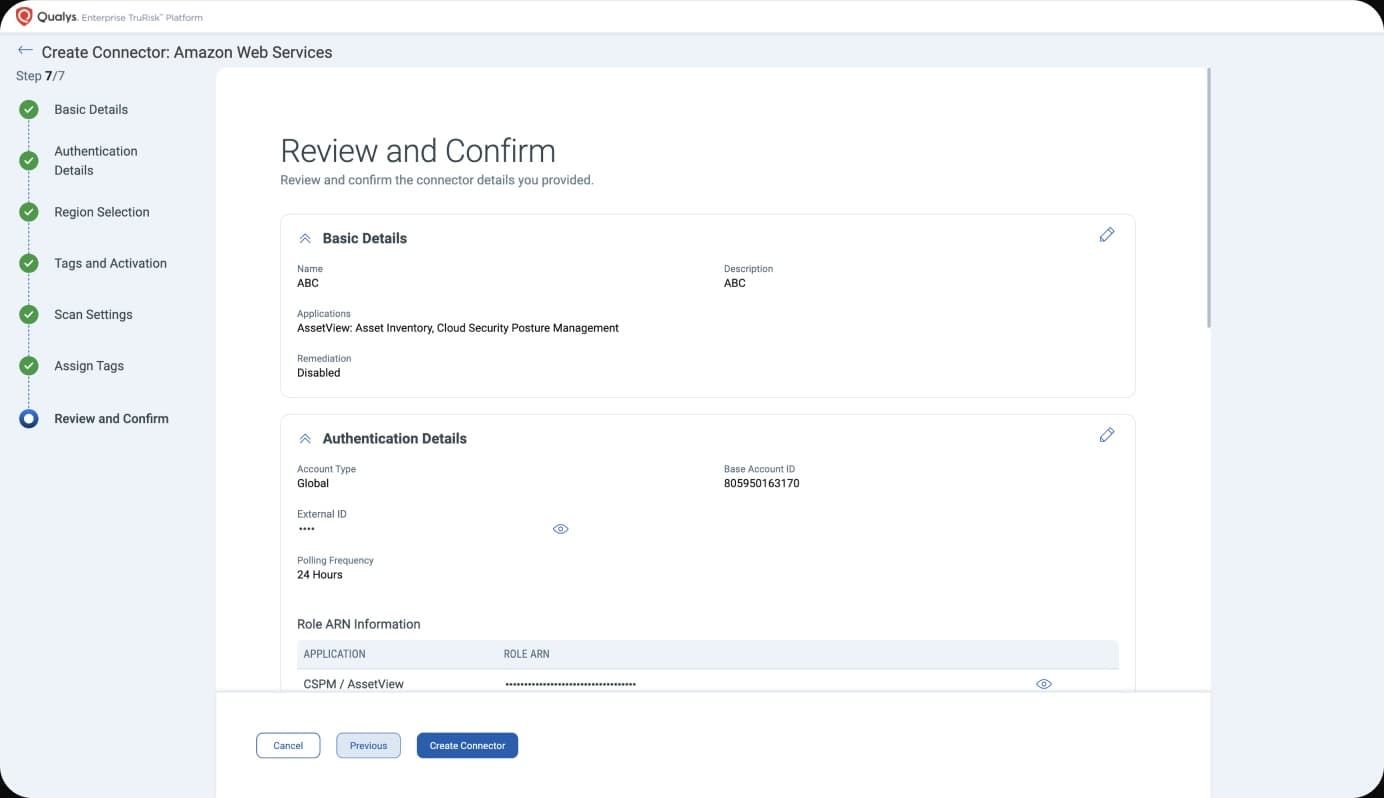
Task: Open the Scan Settings step
Action: tap(93, 315)
